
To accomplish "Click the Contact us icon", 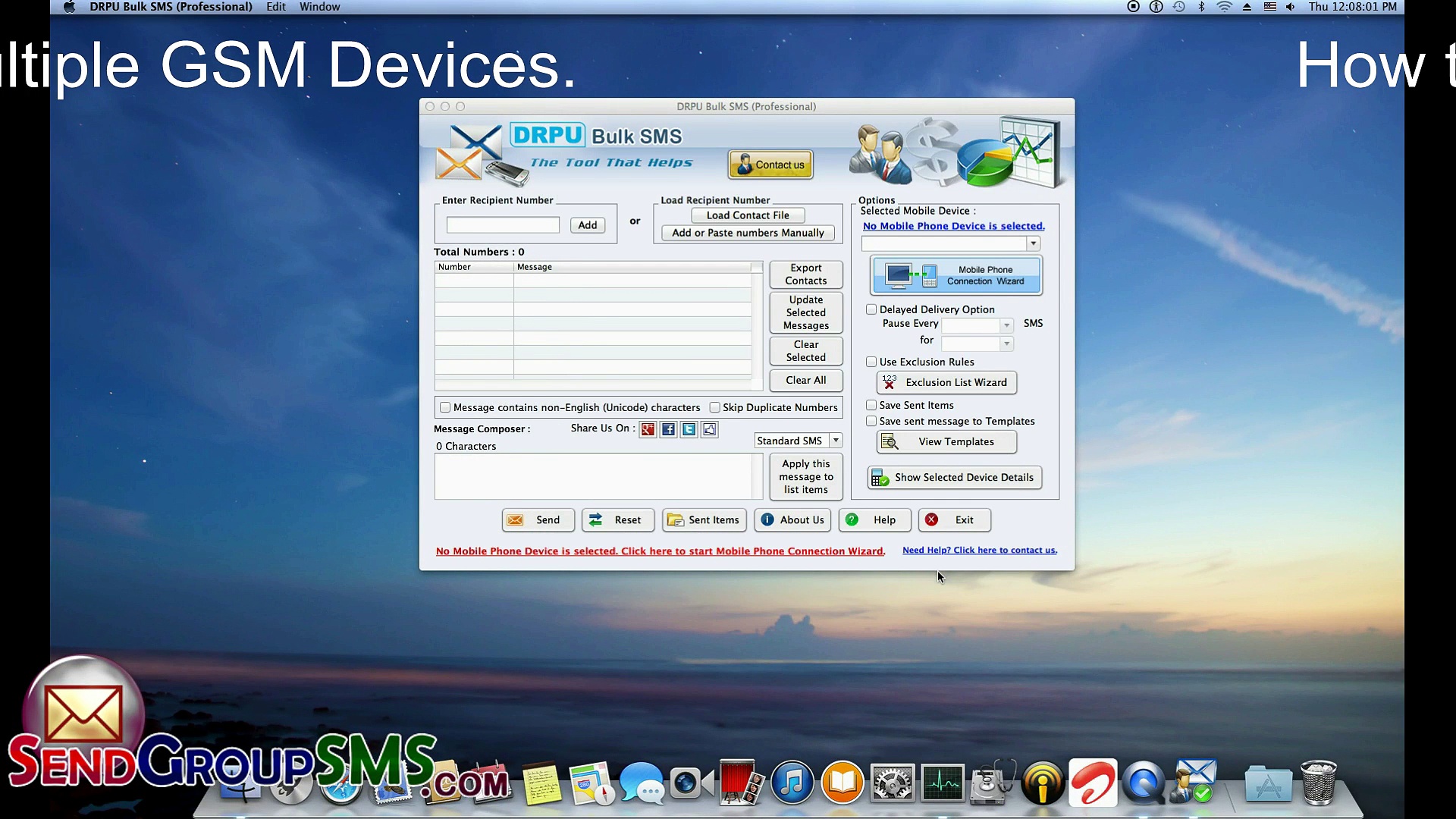I will pyautogui.click(x=771, y=164).
